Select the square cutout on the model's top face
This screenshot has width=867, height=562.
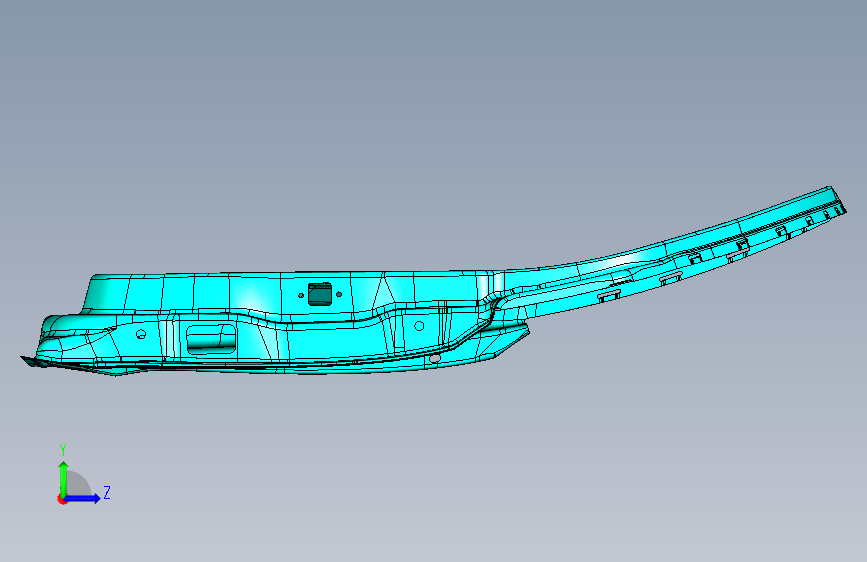[x=320, y=294]
